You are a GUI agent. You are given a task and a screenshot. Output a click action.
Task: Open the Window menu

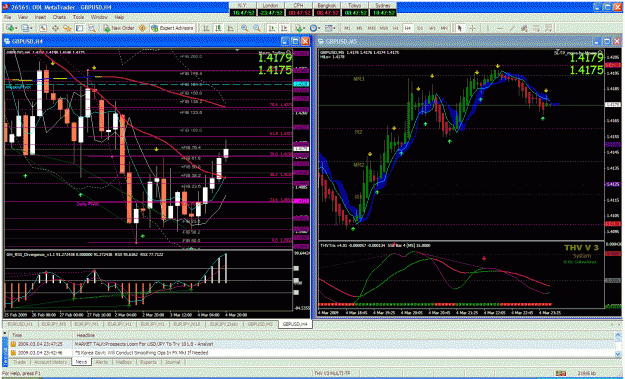pos(99,17)
